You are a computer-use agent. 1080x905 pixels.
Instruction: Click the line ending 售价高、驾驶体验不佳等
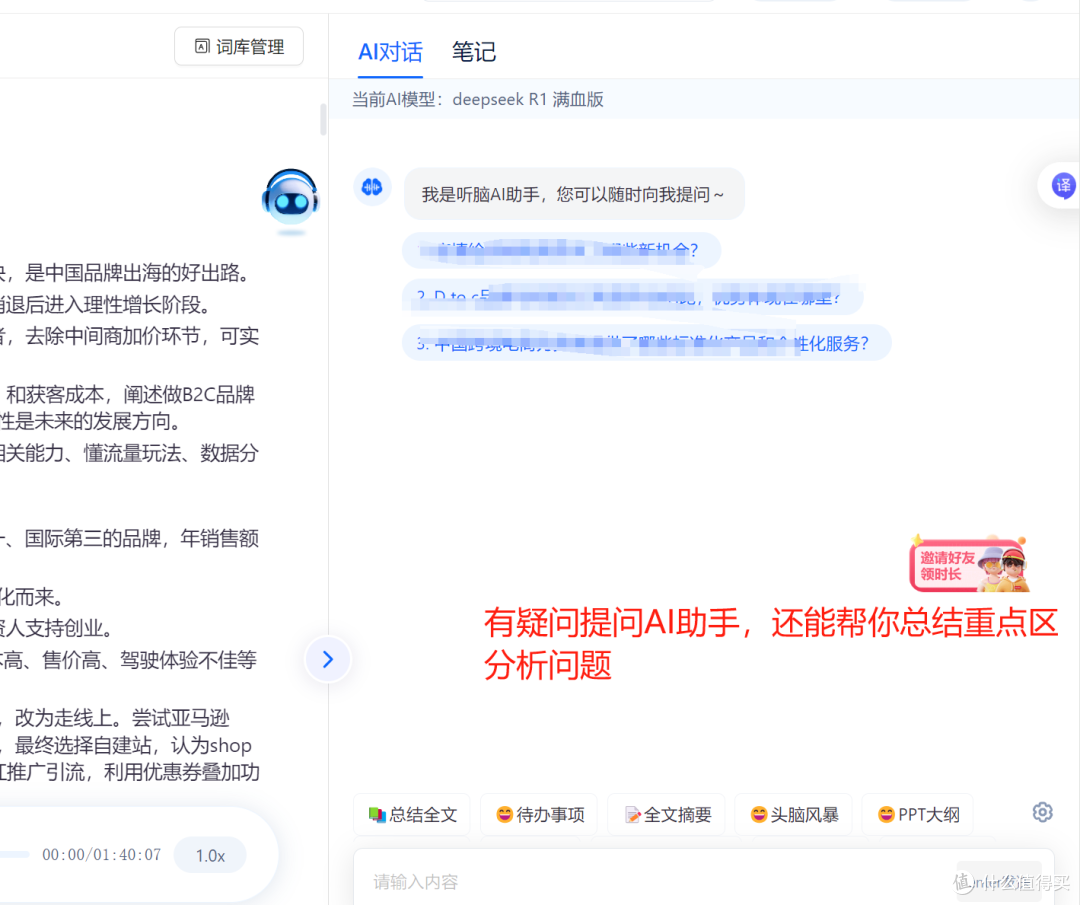pyautogui.click(x=128, y=660)
